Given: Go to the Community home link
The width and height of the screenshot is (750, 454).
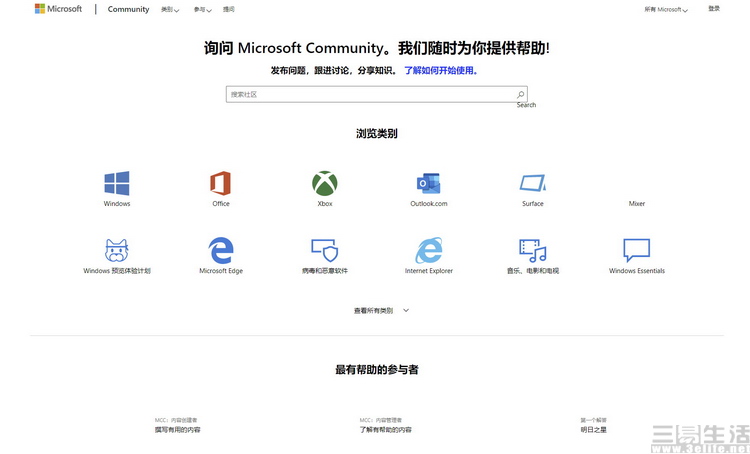Looking at the screenshot, I should 128,9.
